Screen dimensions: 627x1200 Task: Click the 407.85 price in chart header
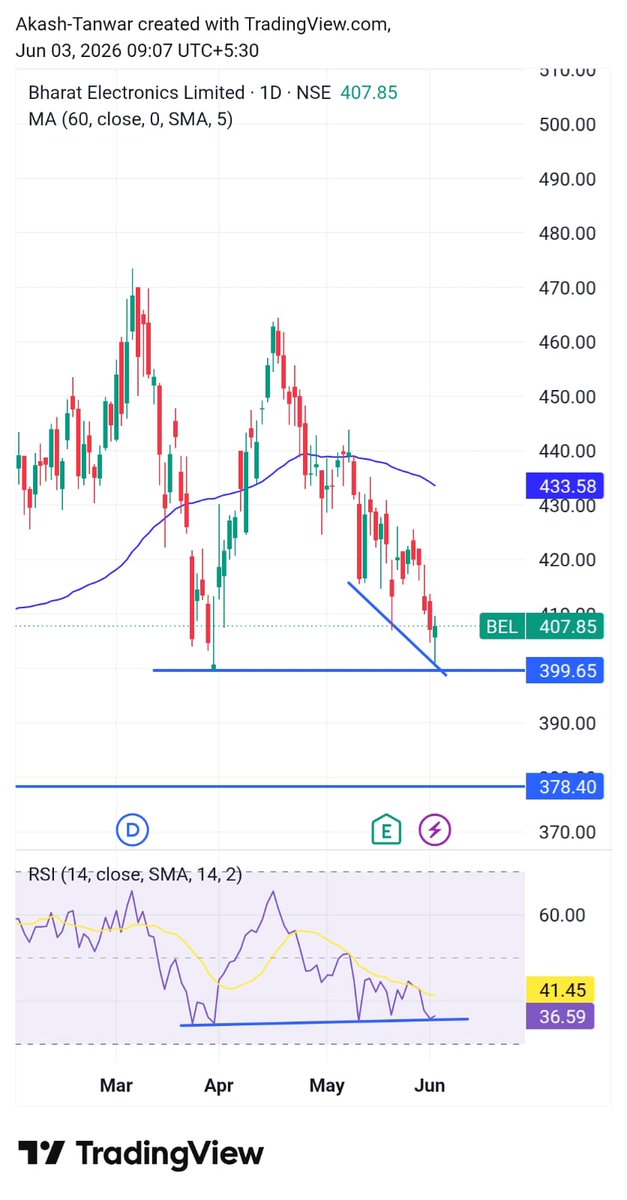[x=369, y=93]
